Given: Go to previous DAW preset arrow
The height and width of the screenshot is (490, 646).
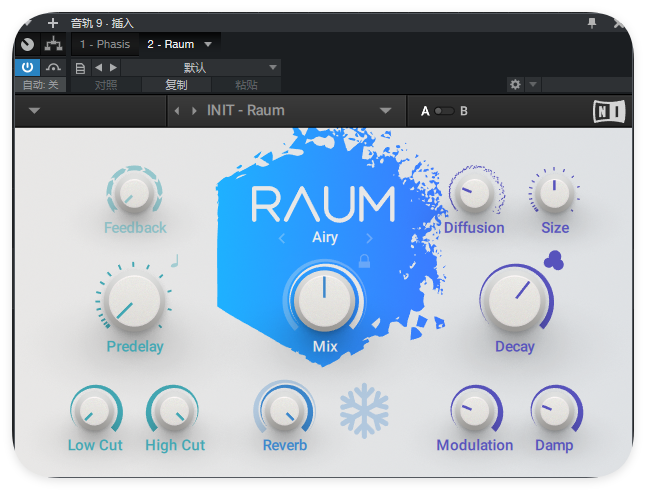Looking at the screenshot, I should click(x=98, y=68).
